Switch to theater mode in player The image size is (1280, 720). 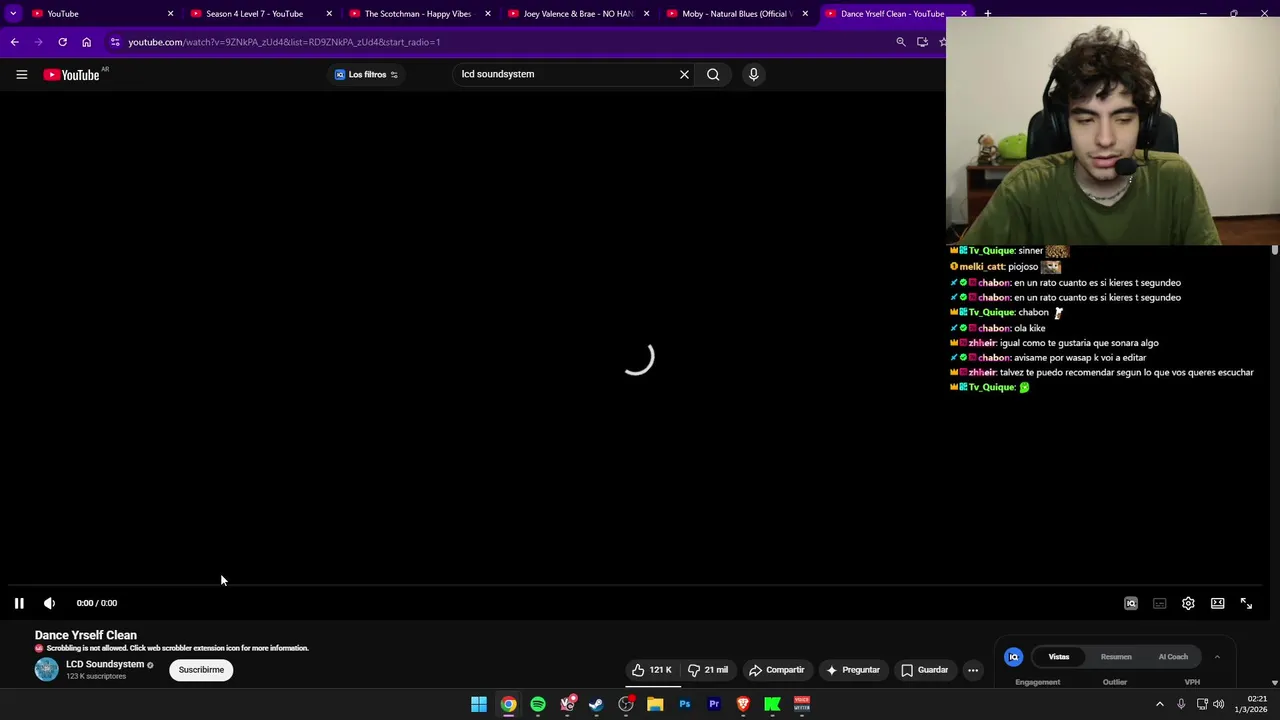pos(1217,603)
